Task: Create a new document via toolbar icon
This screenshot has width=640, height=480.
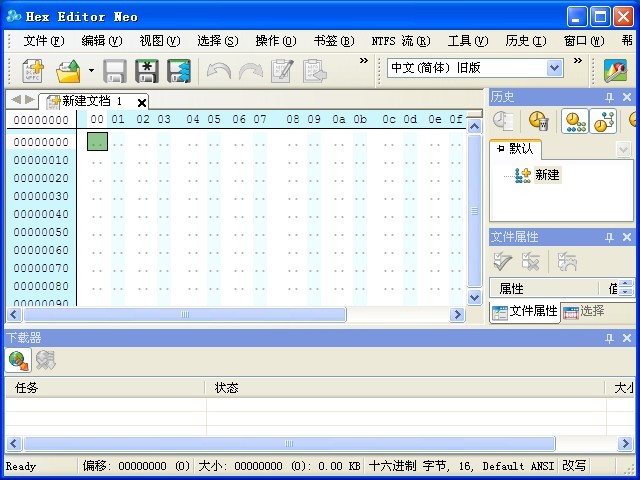Action: [x=33, y=71]
